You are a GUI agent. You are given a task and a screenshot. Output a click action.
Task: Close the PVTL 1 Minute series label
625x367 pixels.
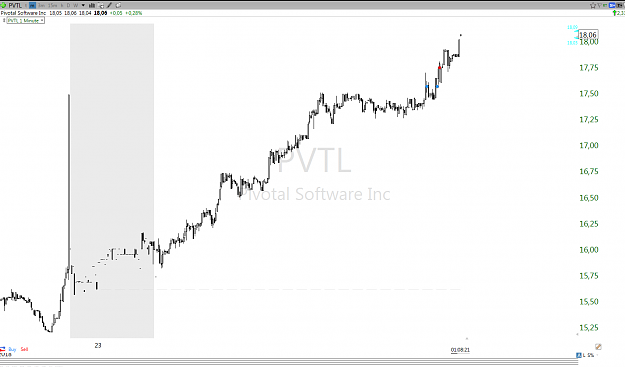[42, 20]
